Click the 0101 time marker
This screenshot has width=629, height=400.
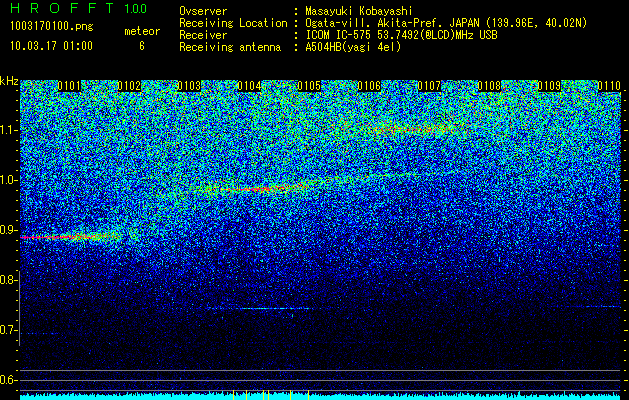[69, 86]
